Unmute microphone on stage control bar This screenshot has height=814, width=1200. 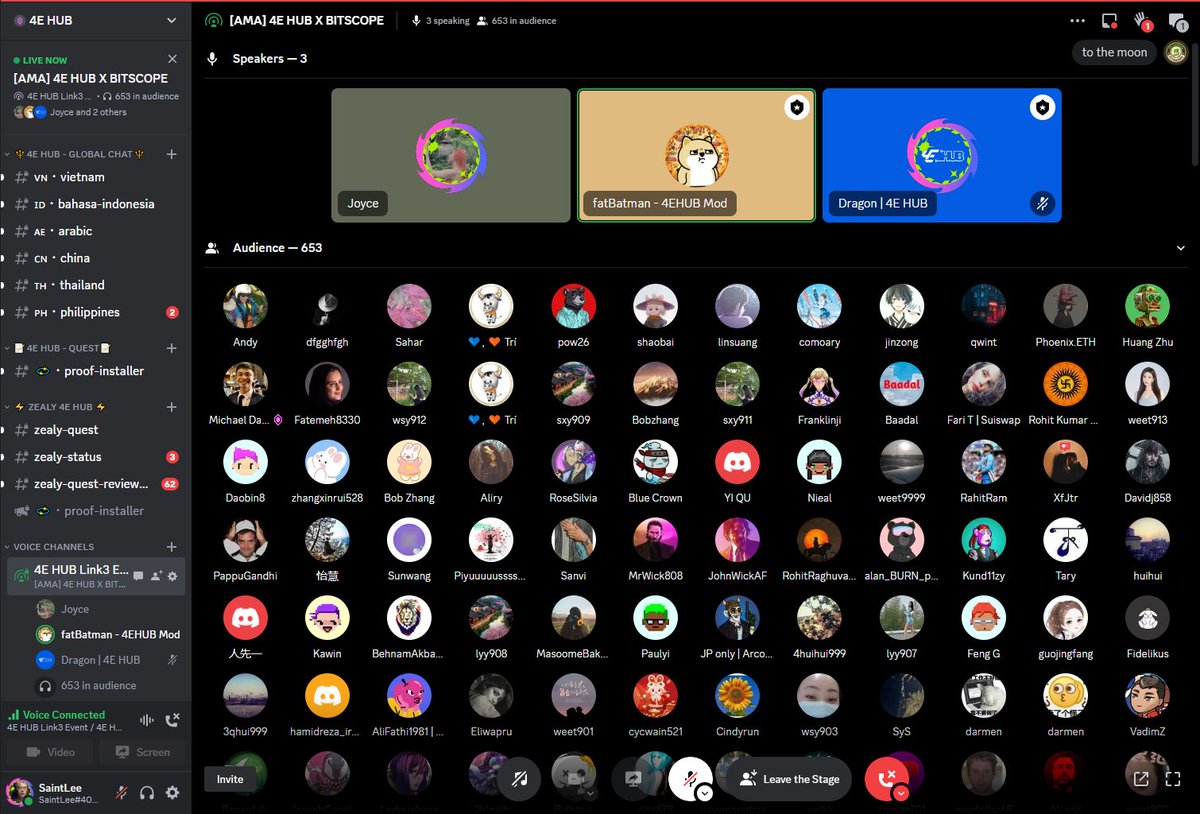689,776
